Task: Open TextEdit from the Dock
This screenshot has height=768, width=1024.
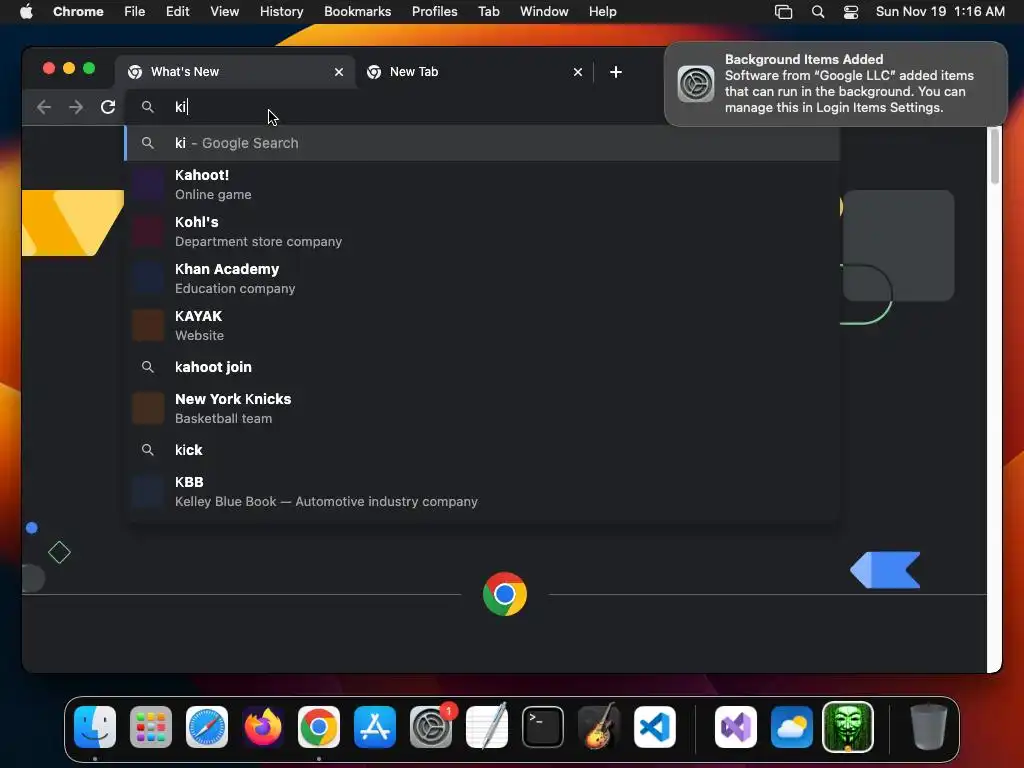Action: point(487,727)
